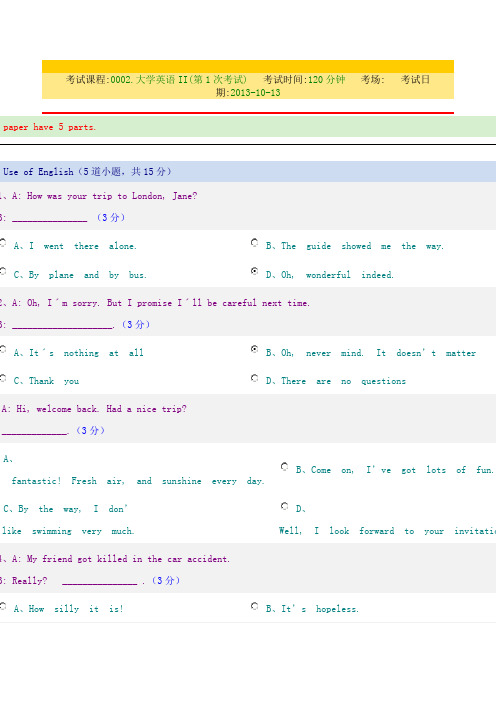Choose option B 'Come on, I've got lots of fun'
The height and width of the screenshot is (702, 496).
284,467
